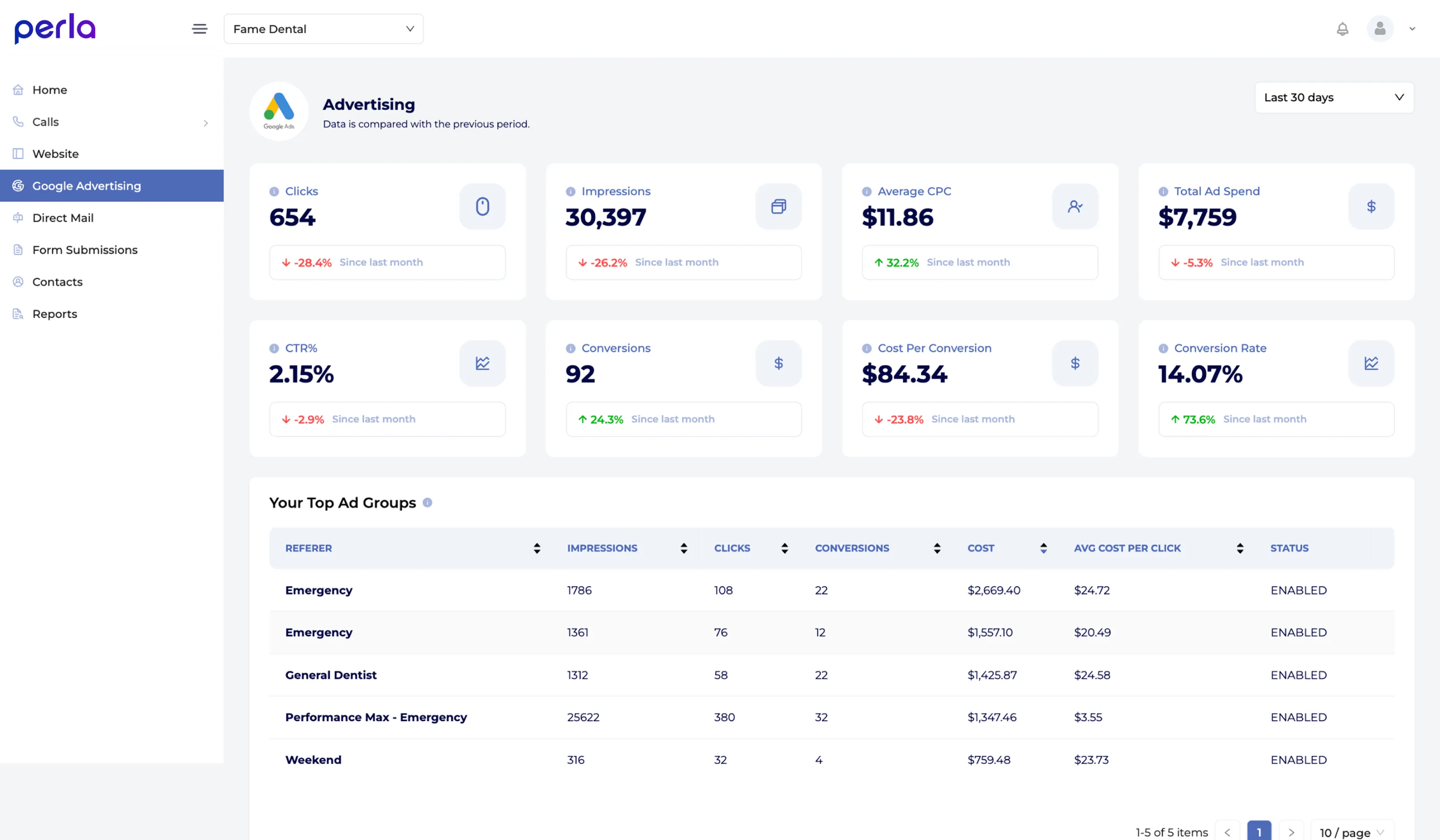Click the Impressions card stack icon
This screenshot has width=1440, height=840.
(x=778, y=206)
